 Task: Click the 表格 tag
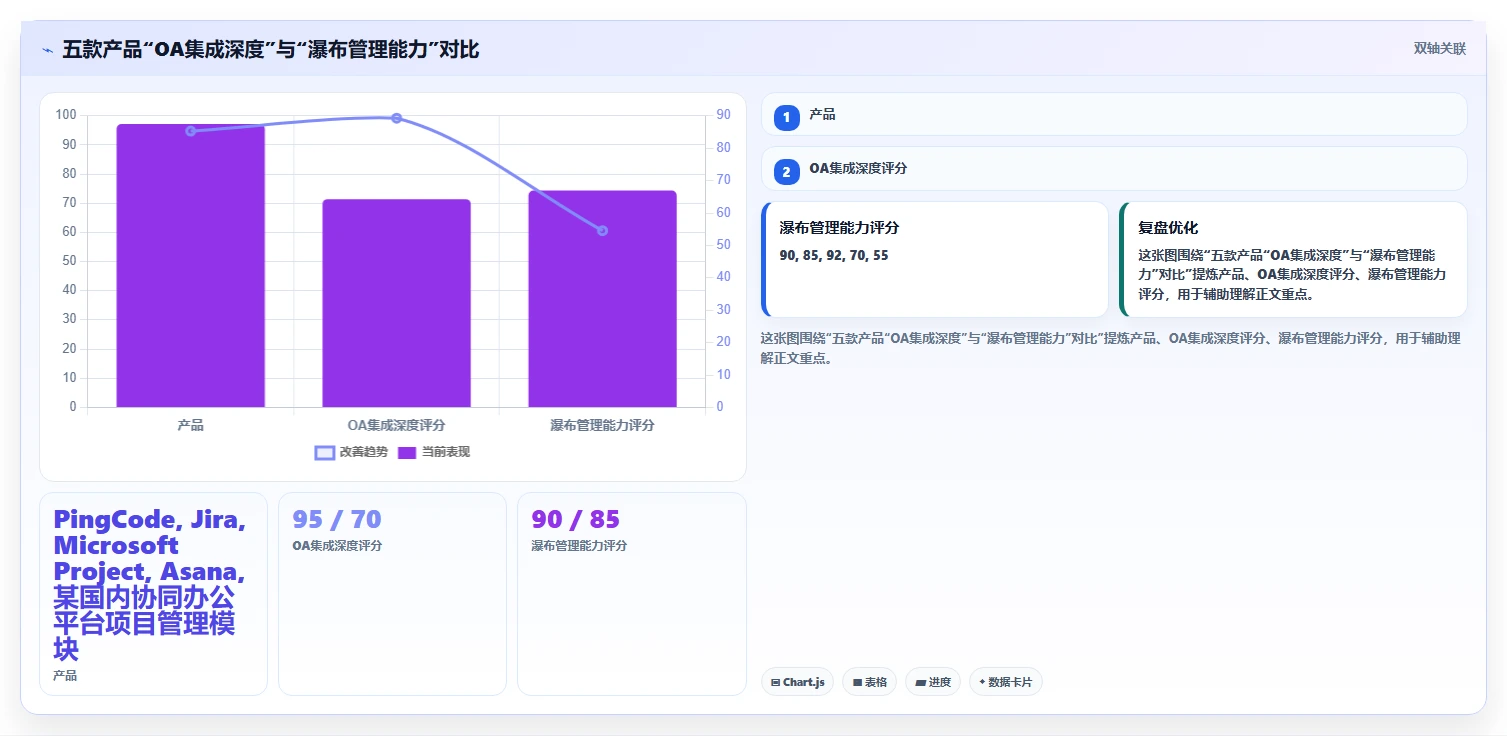(x=870, y=682)
